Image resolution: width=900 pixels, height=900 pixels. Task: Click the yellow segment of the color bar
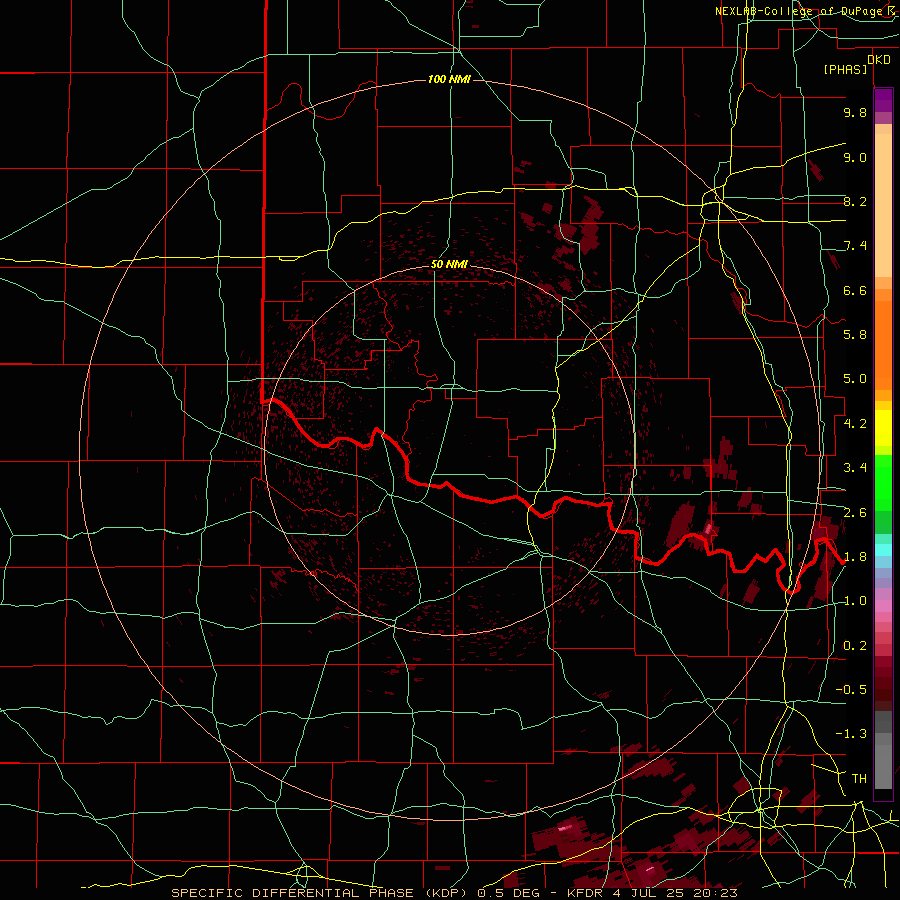(883, 428)
